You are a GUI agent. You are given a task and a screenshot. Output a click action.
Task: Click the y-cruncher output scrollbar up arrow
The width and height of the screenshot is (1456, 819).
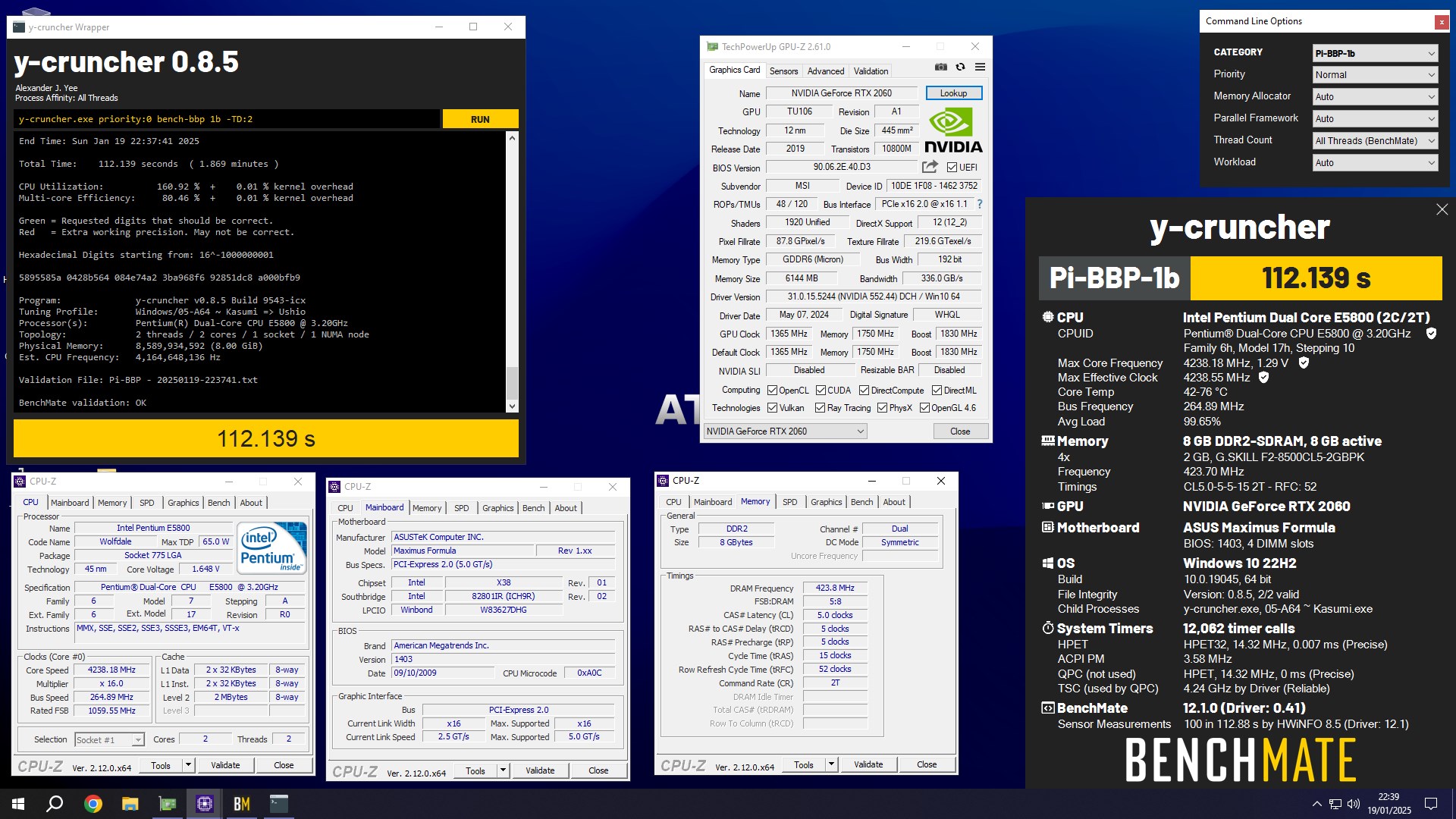coord(512,138)
